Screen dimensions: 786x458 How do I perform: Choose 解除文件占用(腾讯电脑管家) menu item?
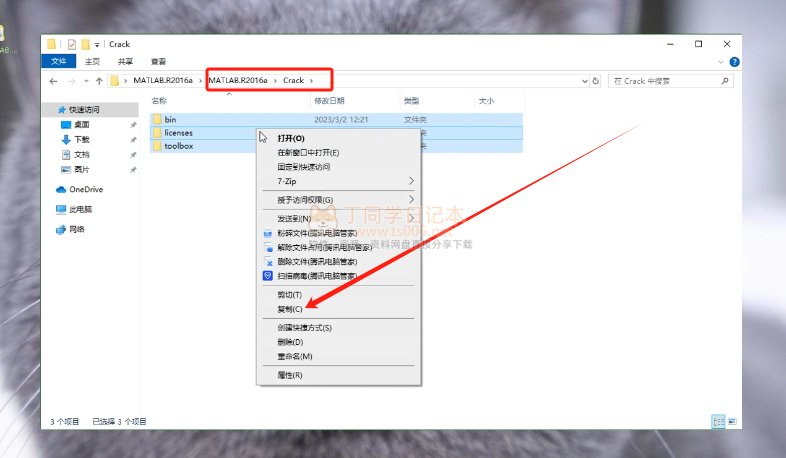pyautogui.click(x=339, y=247)
